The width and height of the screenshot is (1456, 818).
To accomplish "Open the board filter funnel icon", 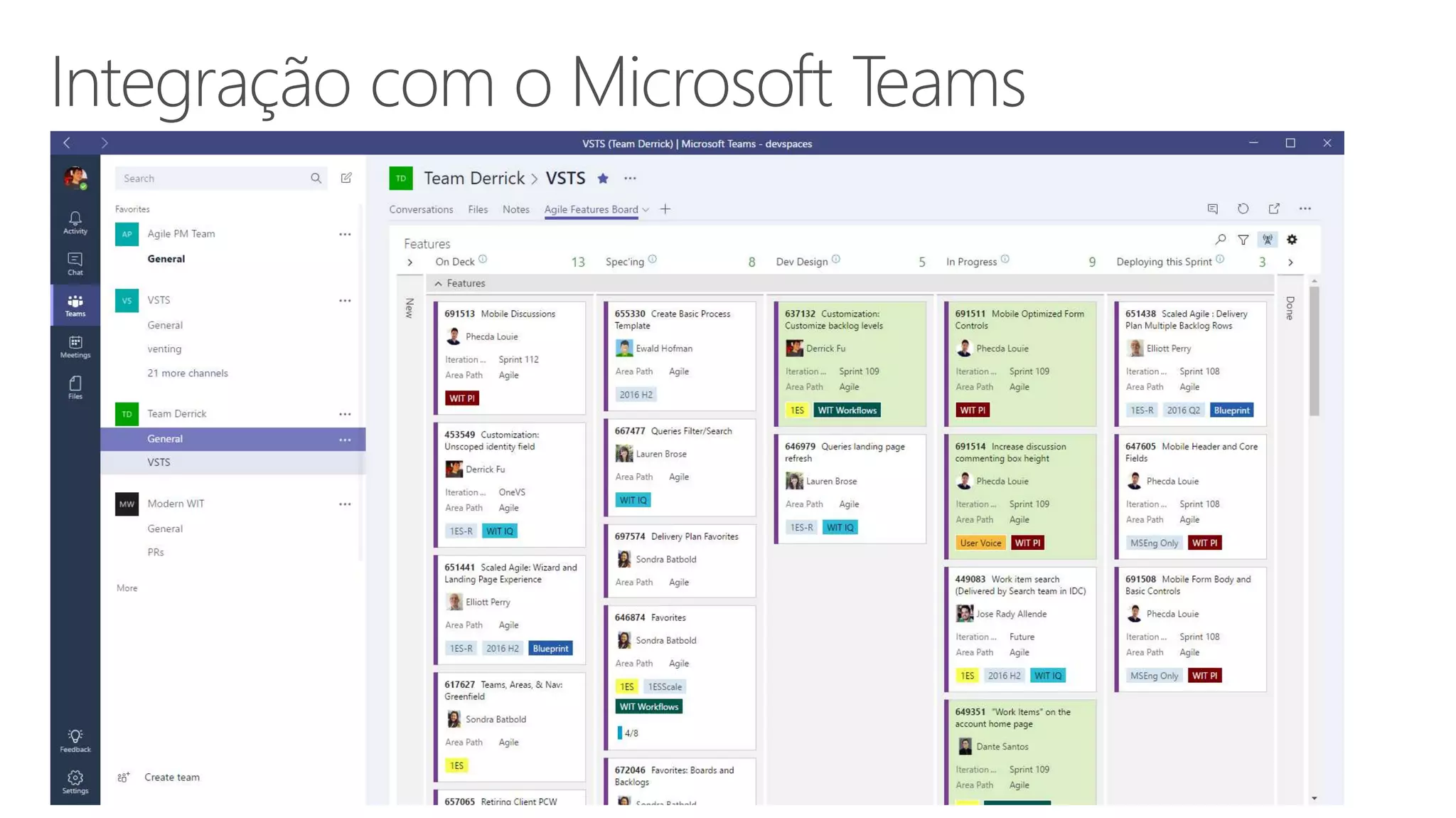I will (x=1243, y=240).
